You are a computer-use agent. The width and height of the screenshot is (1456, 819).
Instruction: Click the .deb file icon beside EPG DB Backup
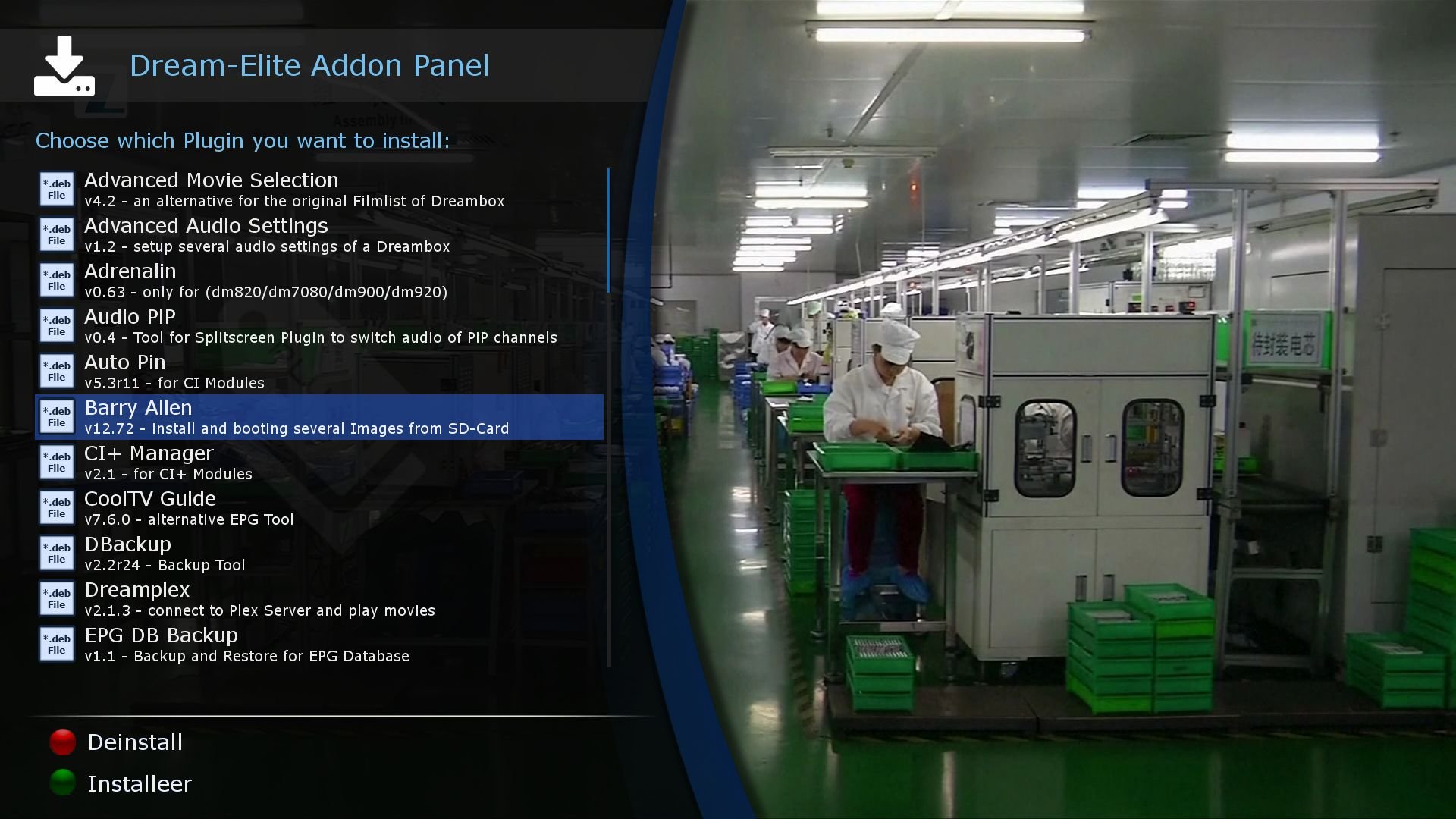tap(57, 645)
